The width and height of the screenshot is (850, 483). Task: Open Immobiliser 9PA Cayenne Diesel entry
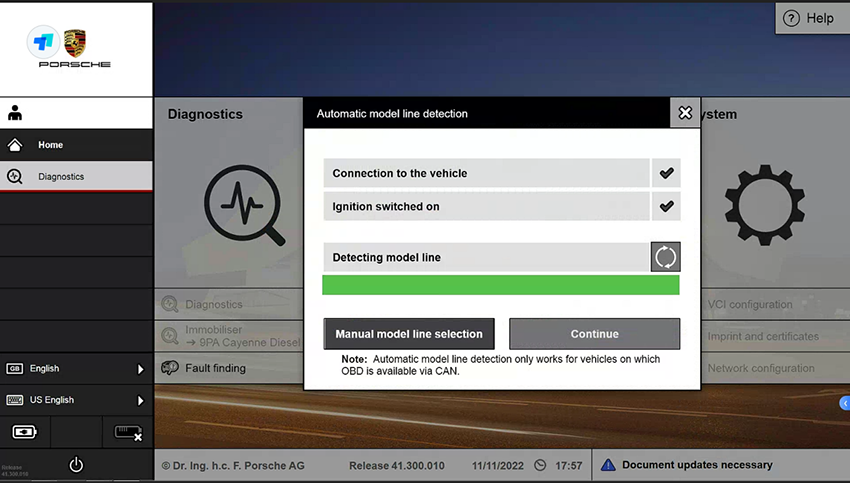pyautogui.click(x=229, y=336)
